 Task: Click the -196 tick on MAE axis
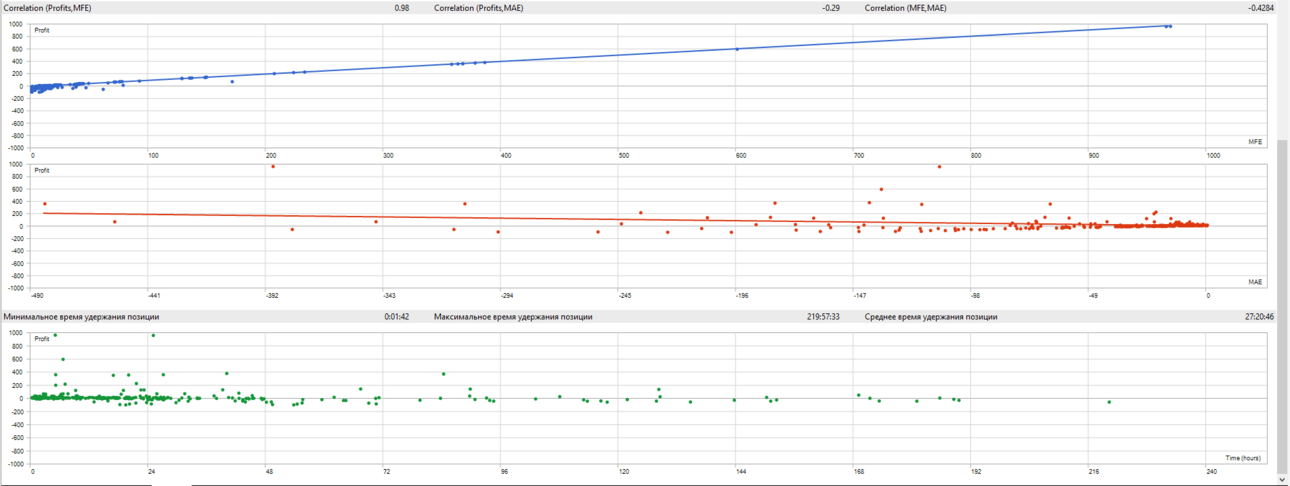point(742,296)
